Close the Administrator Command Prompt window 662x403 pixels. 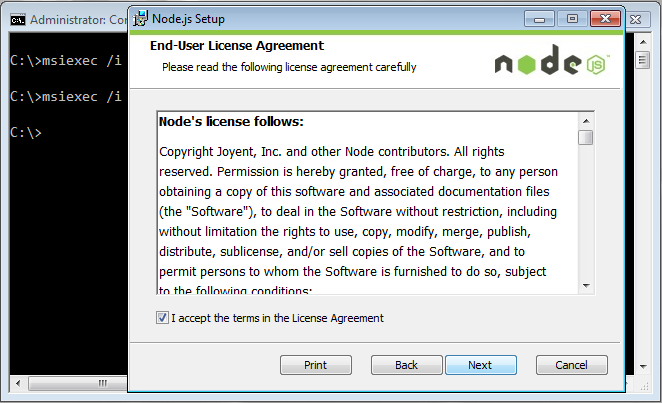tap(637, 19)
